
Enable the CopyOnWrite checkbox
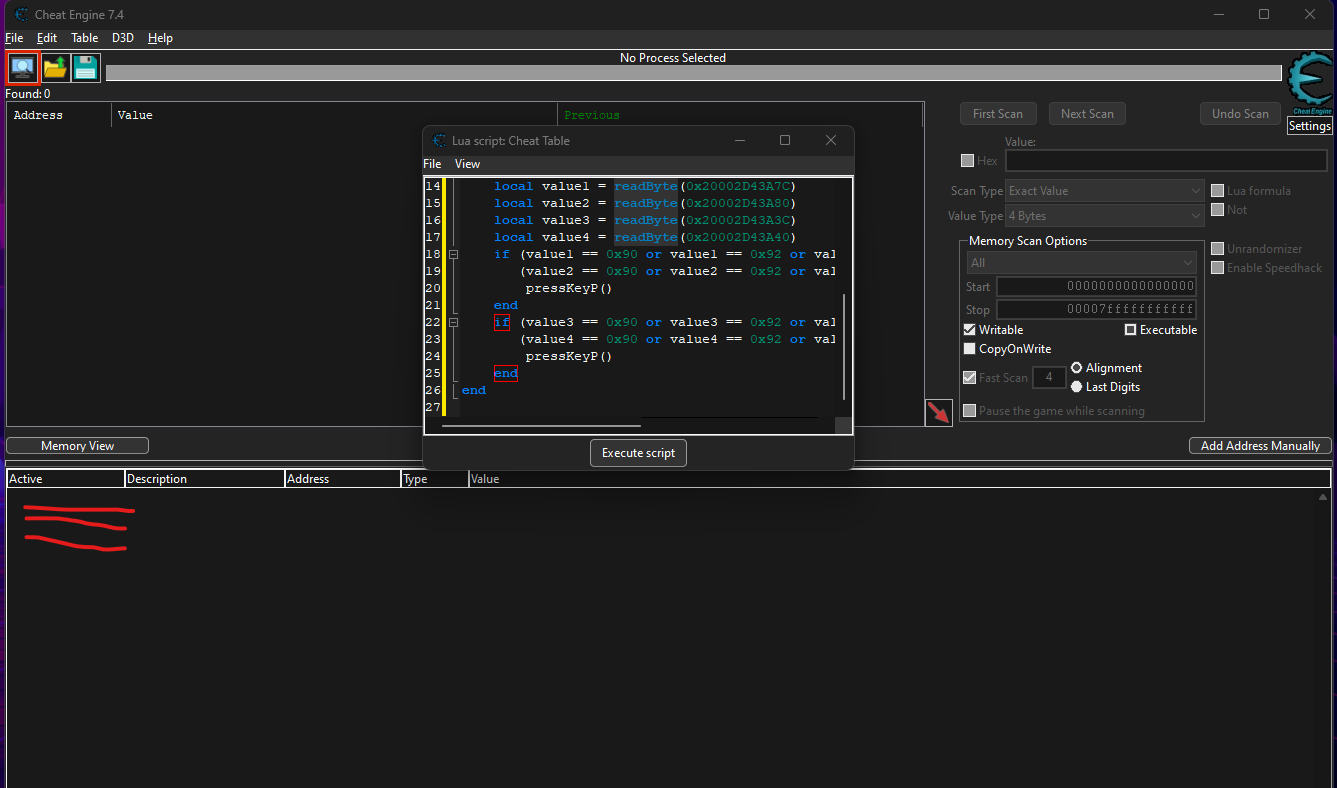point(970,349)
